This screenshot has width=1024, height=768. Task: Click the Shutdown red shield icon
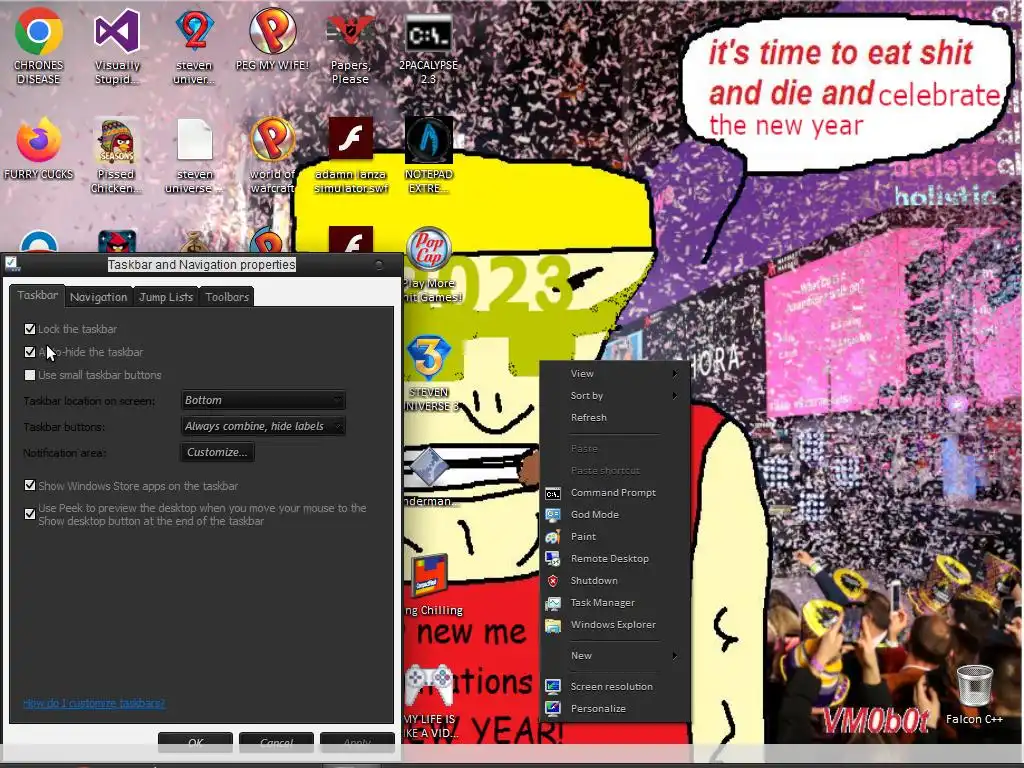[552, 581]
